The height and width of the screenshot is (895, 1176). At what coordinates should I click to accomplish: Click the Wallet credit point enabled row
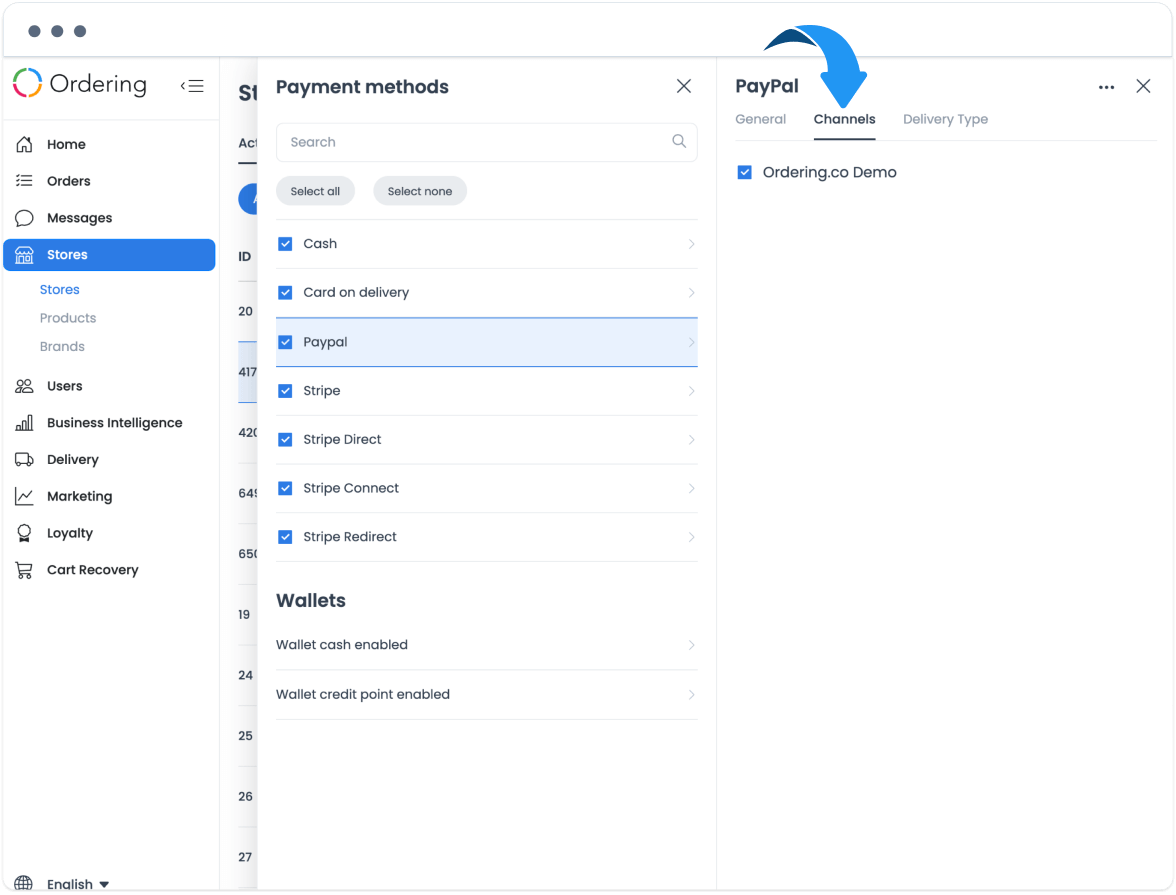point(487,695)
